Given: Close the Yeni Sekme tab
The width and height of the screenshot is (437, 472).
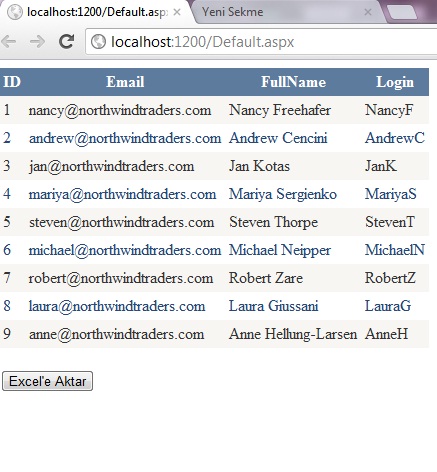Looking at the screenshot, I should coord(368,12).
